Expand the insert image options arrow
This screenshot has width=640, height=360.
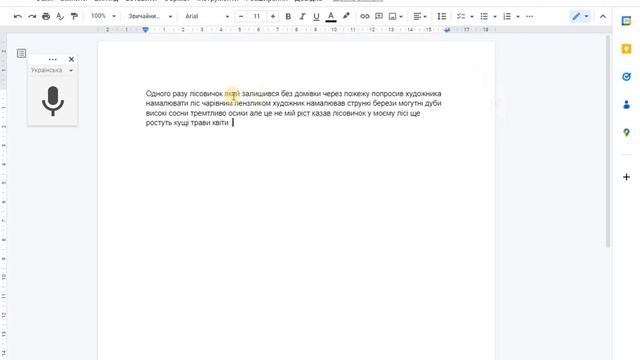pos(401,16)
